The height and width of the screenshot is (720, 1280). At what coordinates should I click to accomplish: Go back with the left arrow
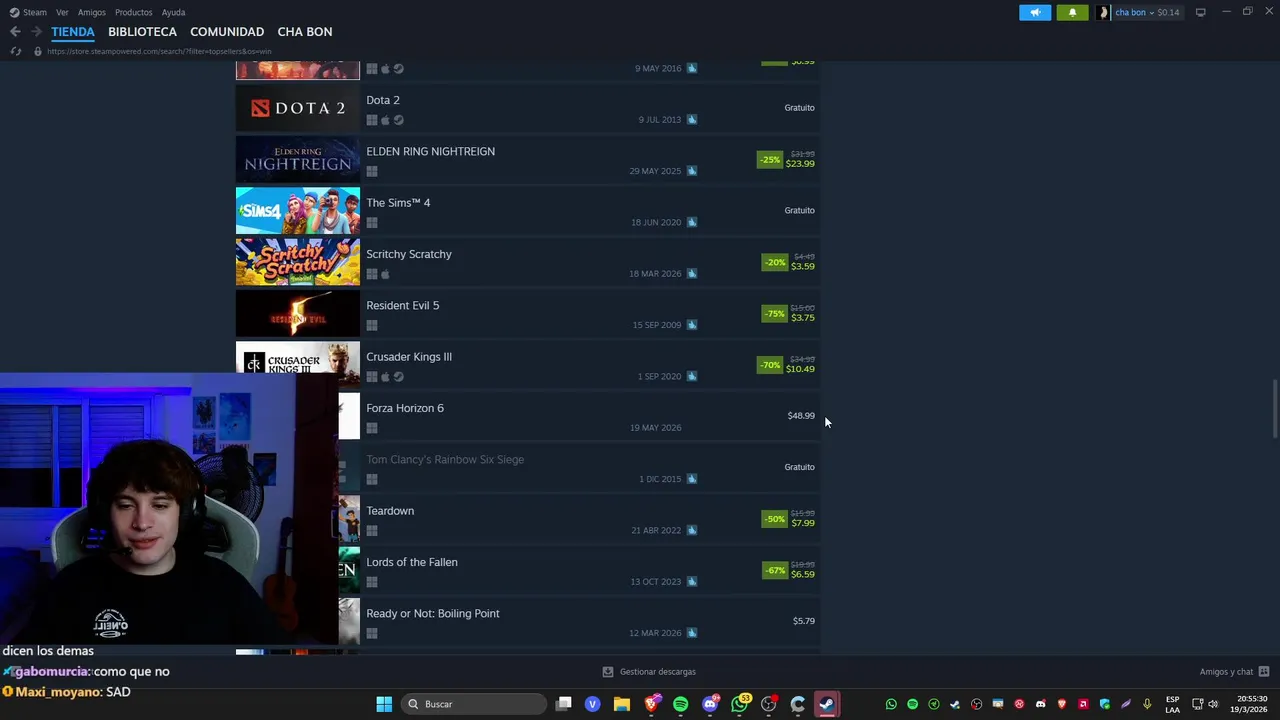tap(15, 32)
